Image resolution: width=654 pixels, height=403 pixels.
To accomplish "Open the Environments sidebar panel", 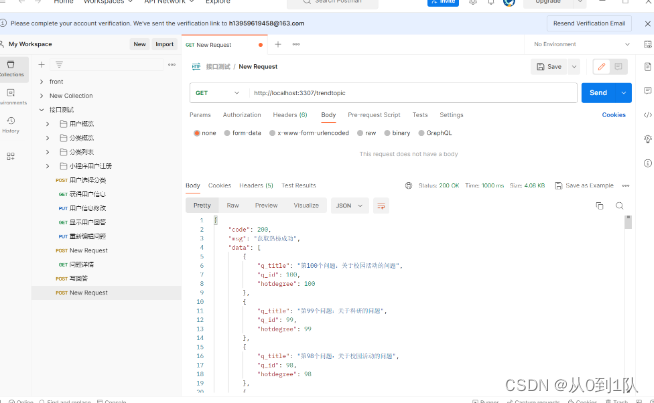I will pyautogui.click(x=11, y=96).
